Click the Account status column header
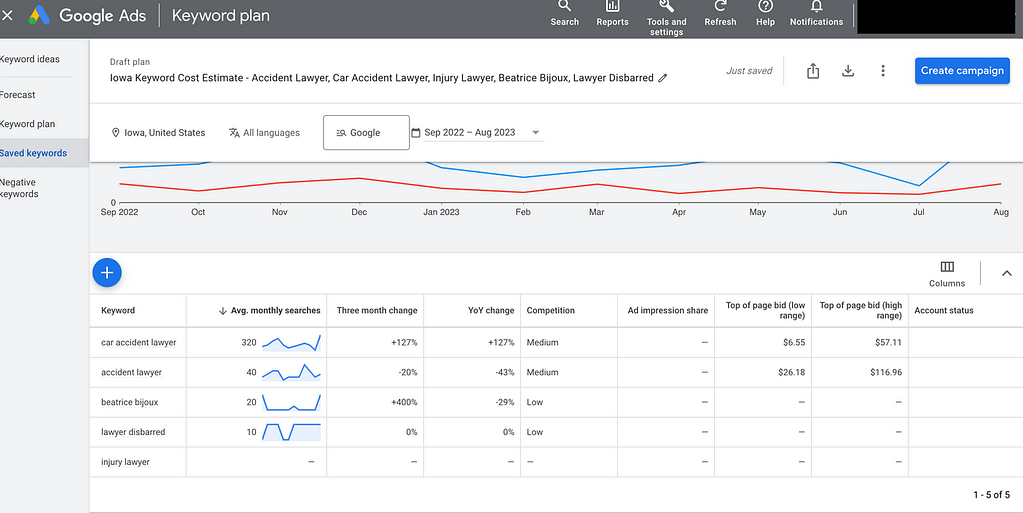Viewport: 1023px width, 513px height. tap(943, 311)
